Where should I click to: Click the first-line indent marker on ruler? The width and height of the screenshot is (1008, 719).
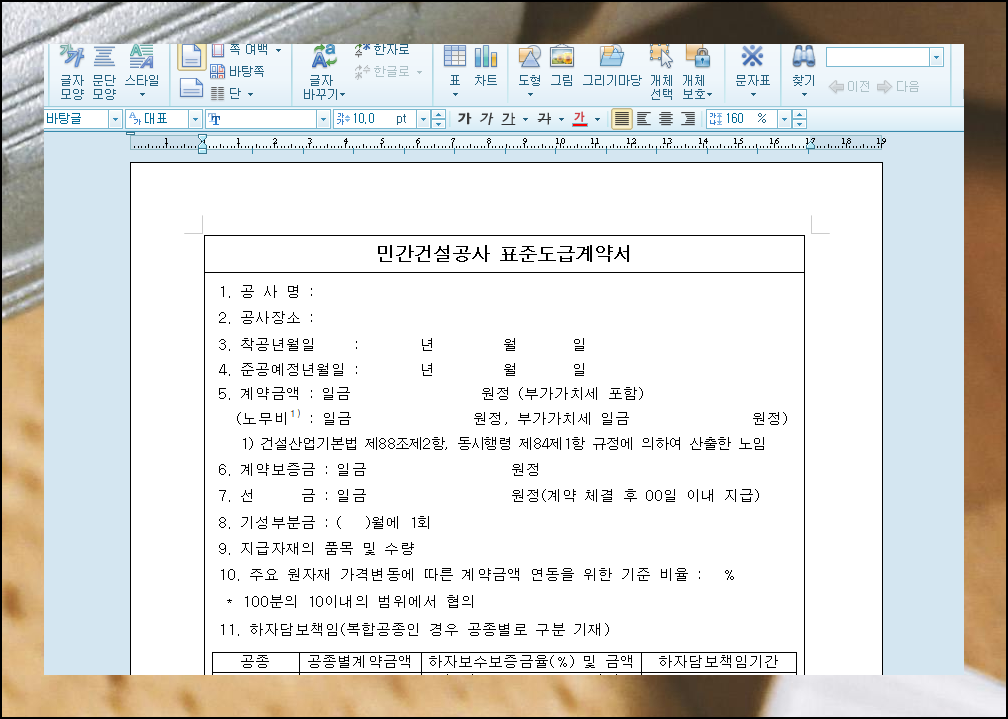(x=202, y=138)
